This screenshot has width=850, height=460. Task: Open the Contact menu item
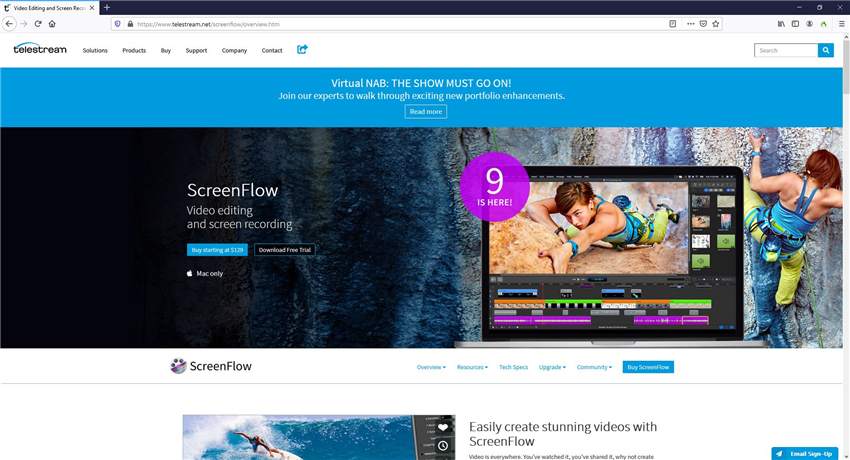[x=272, y=50]
